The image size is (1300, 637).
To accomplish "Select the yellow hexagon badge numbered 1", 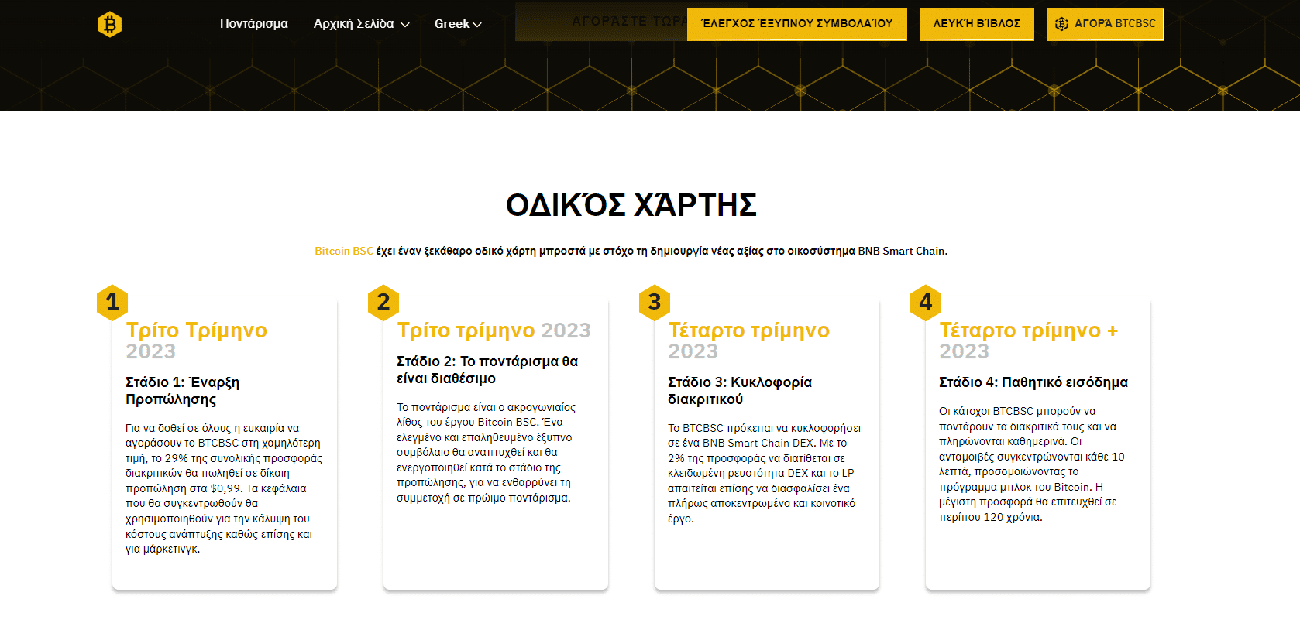I will pos(113,300).
